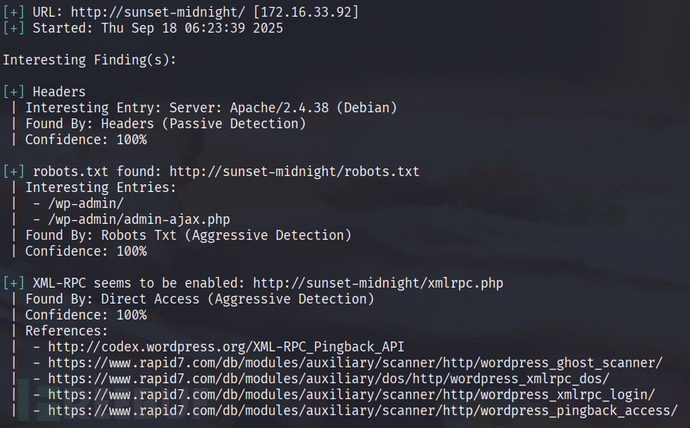Click the /wp-admin/admin-ajax.php entry
690x428 pixels.
[x=139, y=219]
